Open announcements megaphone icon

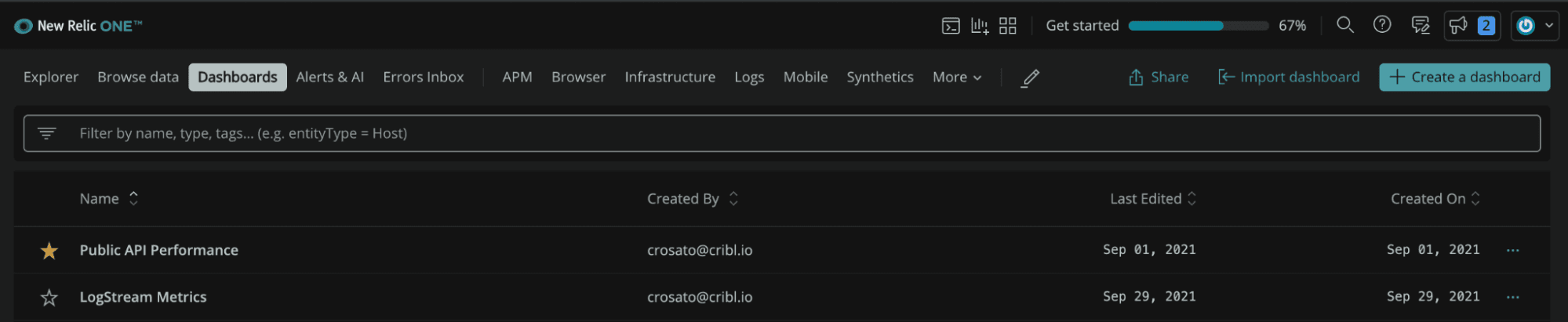(x=1458, y=25)
